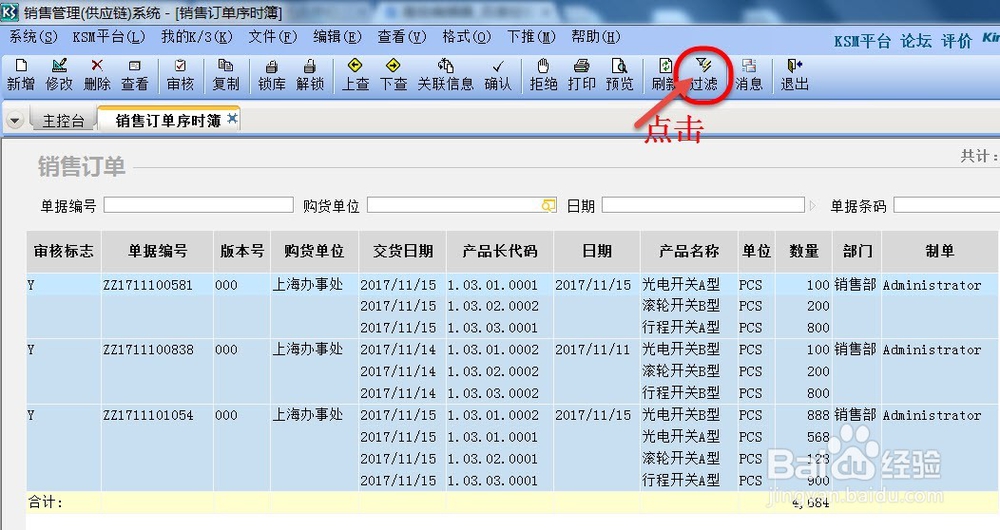Click the 购货单位 input field
The image size is (1000, 530).
tap(462, 205)
